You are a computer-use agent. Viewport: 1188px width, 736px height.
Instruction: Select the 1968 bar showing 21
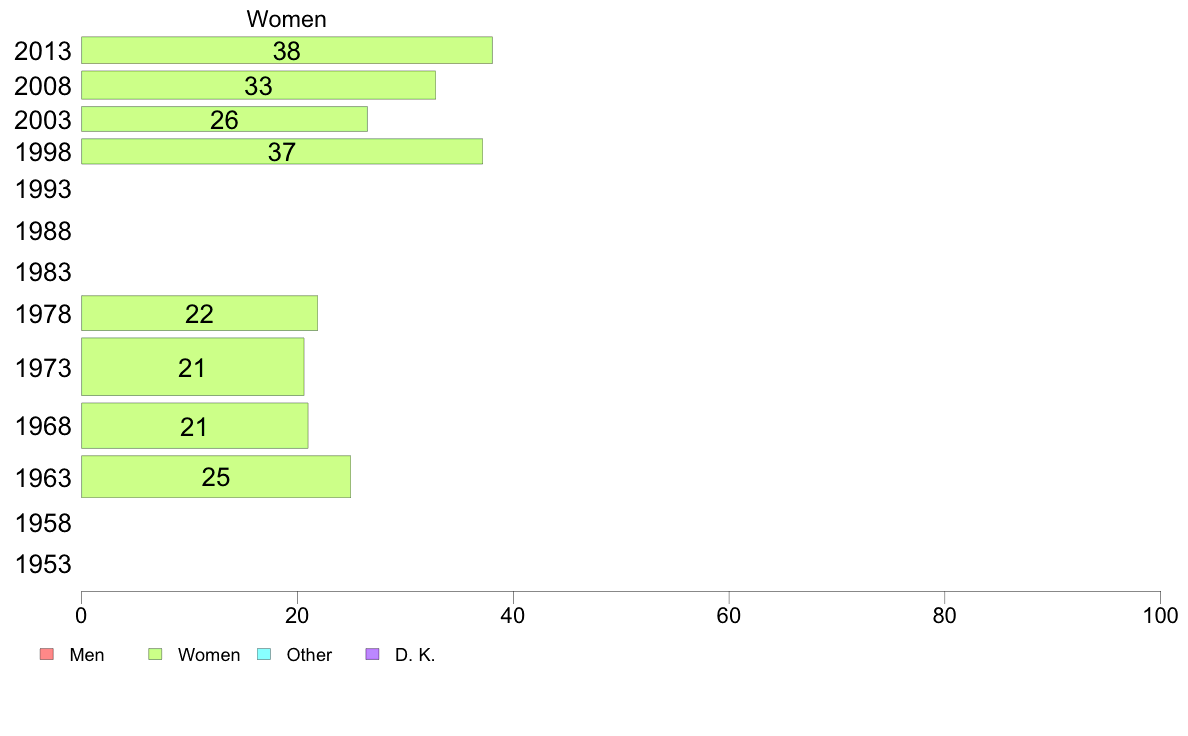[x=195, y=426]
